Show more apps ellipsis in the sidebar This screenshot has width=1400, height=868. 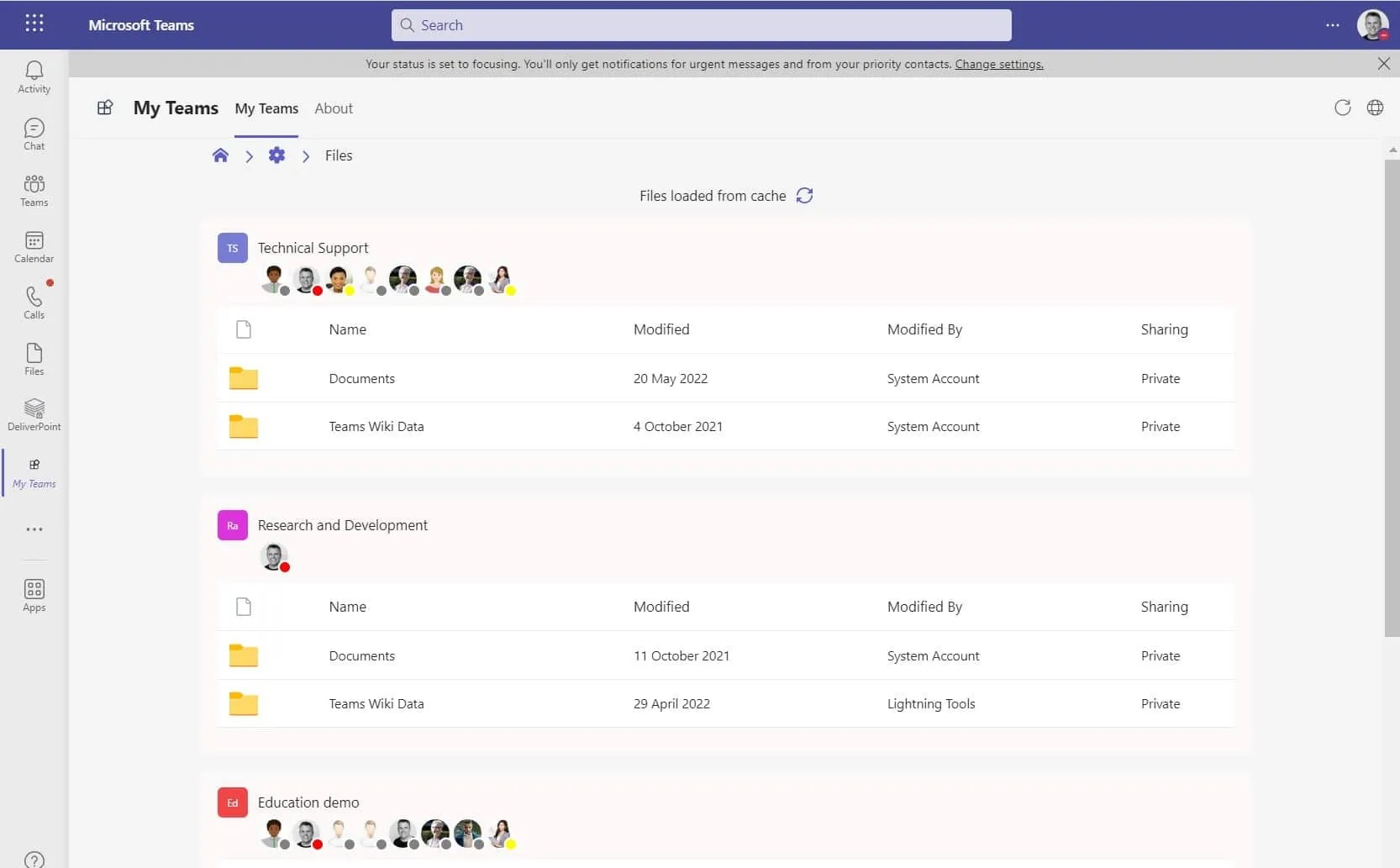point(34,529)
